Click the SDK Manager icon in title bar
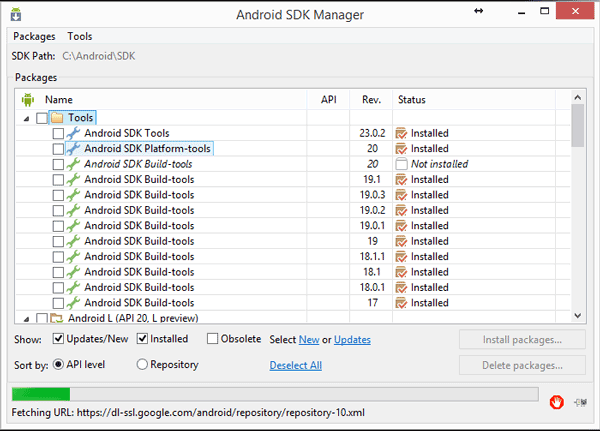600x431 pixels. [x=16, y=14]
